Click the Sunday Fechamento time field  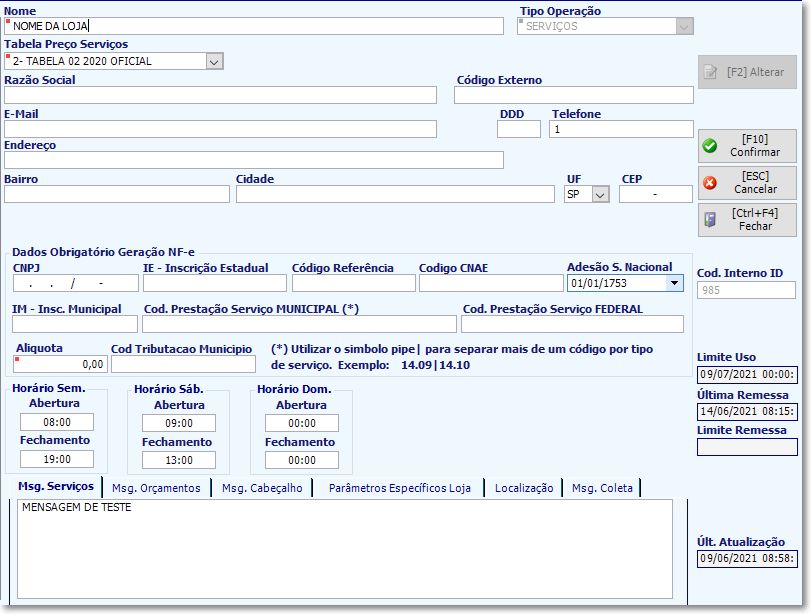point(302,460)
